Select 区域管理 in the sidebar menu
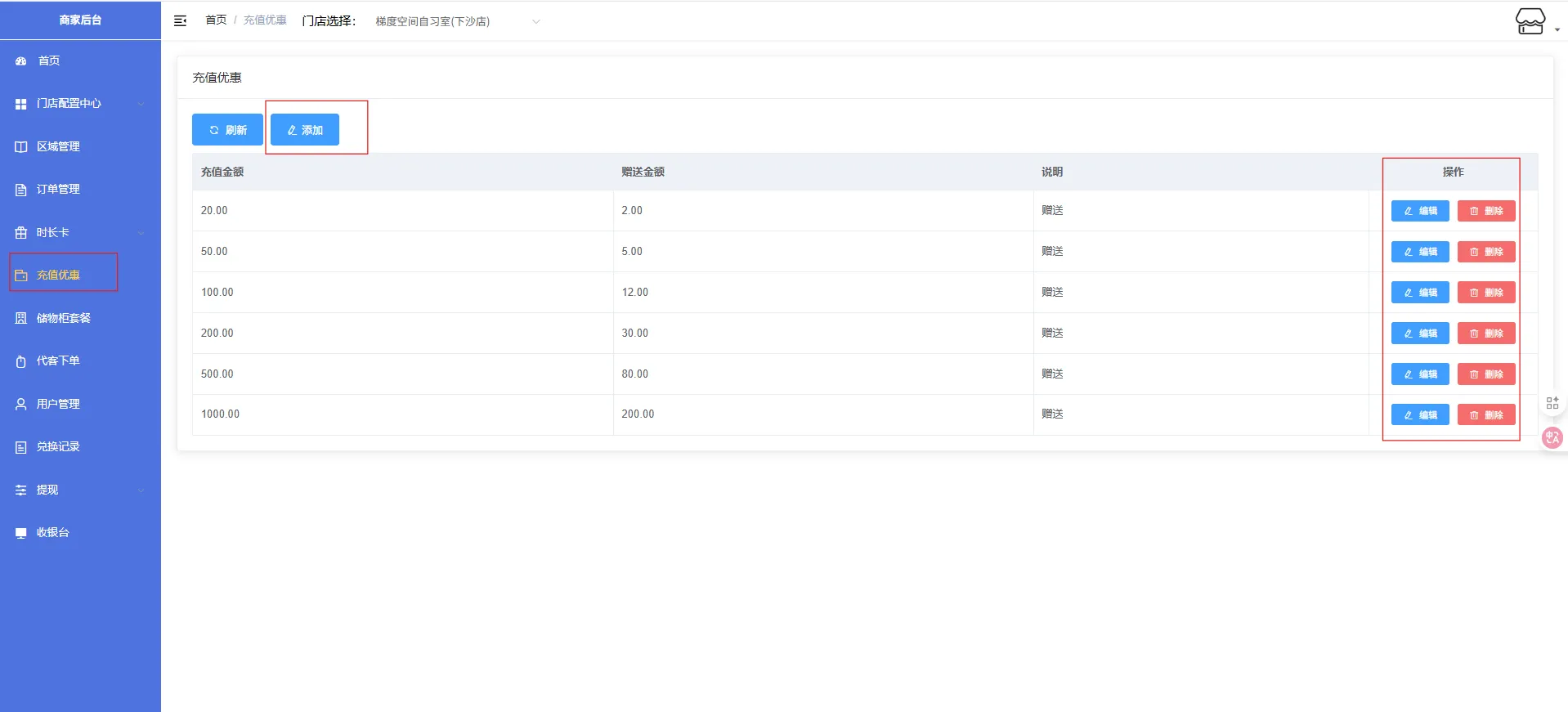This screenshot has height=712, width=1568. [57, 146]
